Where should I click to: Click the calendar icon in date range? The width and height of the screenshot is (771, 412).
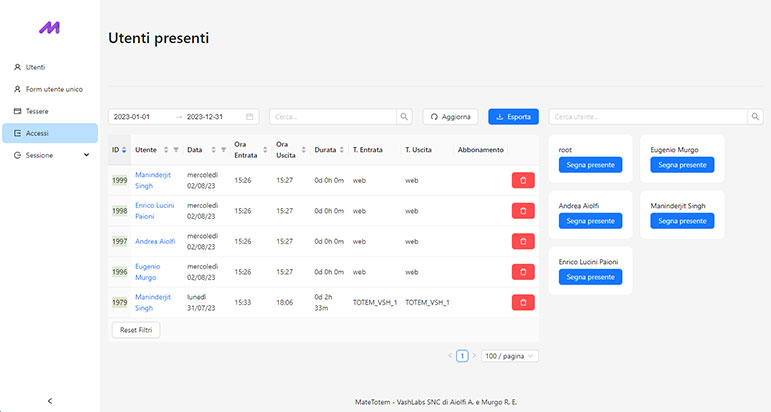point(250,117)
